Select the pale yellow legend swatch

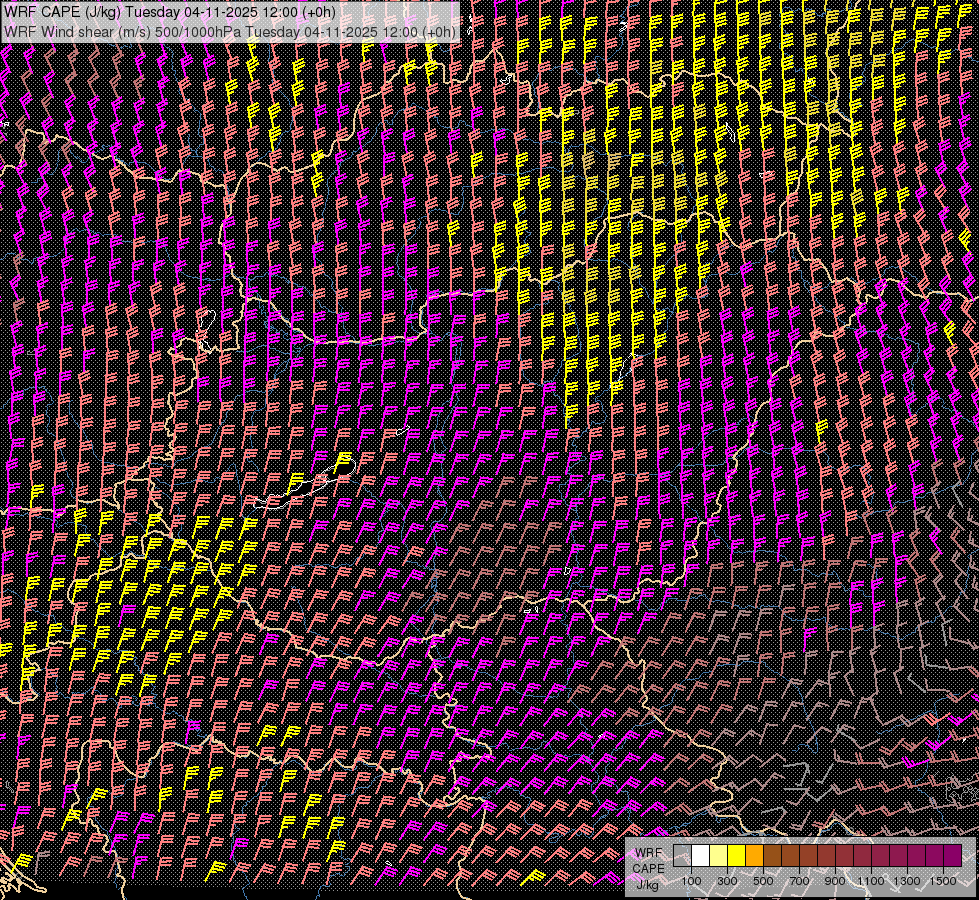(x=719, y=855)
